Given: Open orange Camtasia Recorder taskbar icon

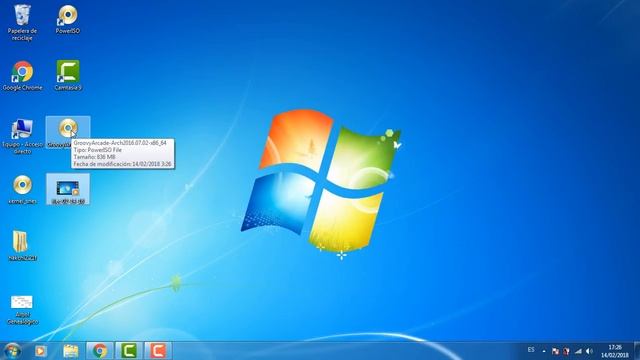Looking at the screenshot, I should 158,351.
